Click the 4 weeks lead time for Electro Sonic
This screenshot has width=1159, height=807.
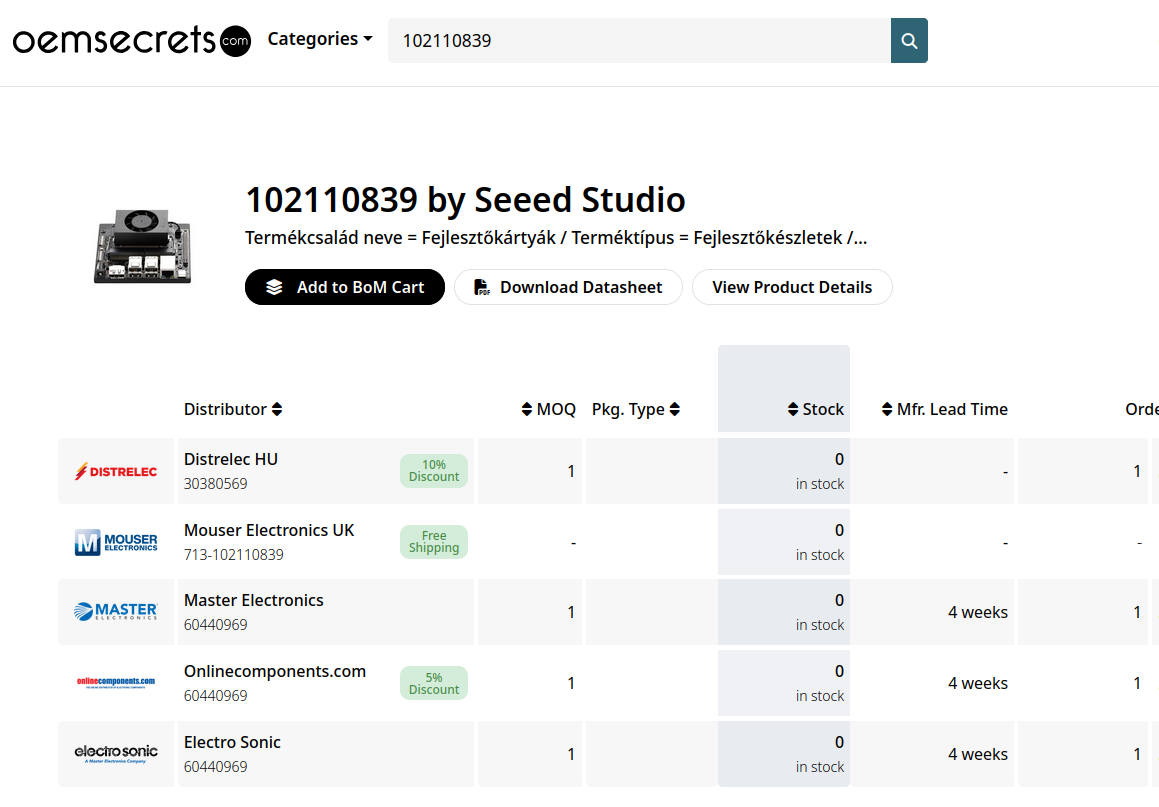coord(978,754)
